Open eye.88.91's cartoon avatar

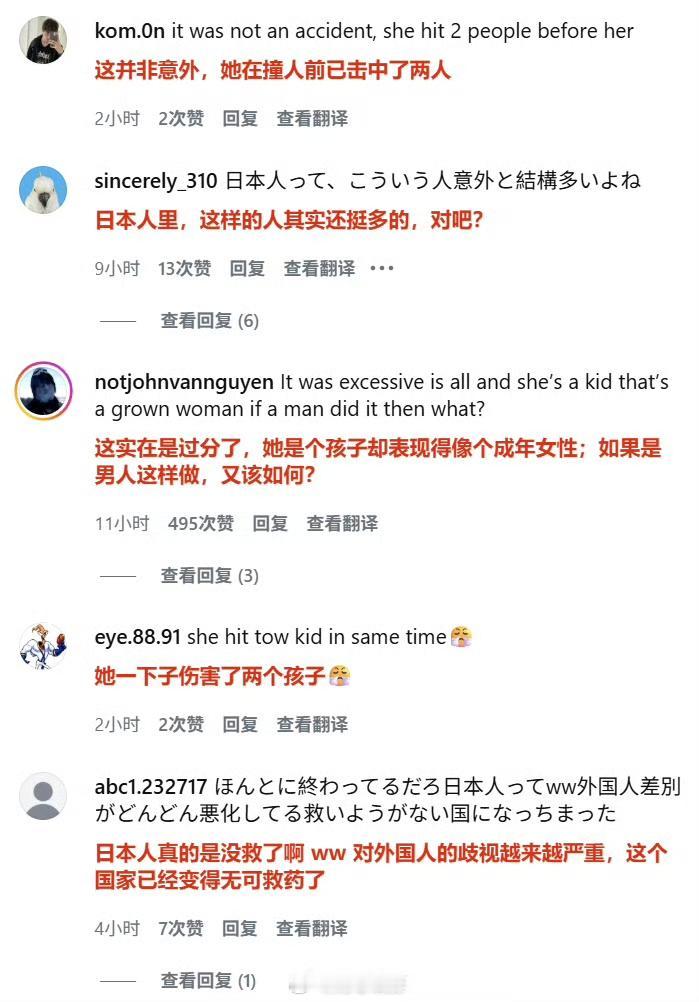[x=43, y=647]
